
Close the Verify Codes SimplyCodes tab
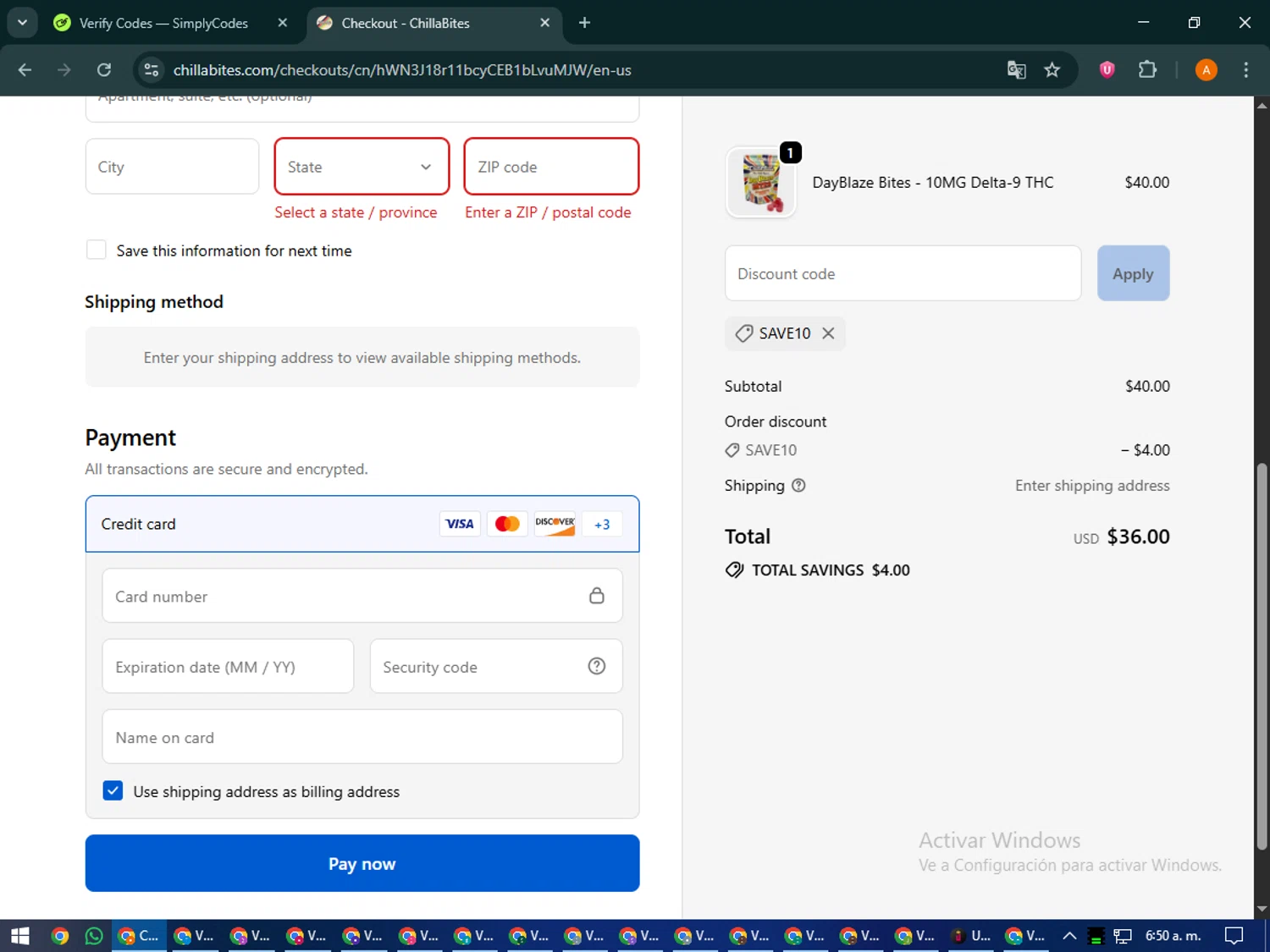pos(283,23)
